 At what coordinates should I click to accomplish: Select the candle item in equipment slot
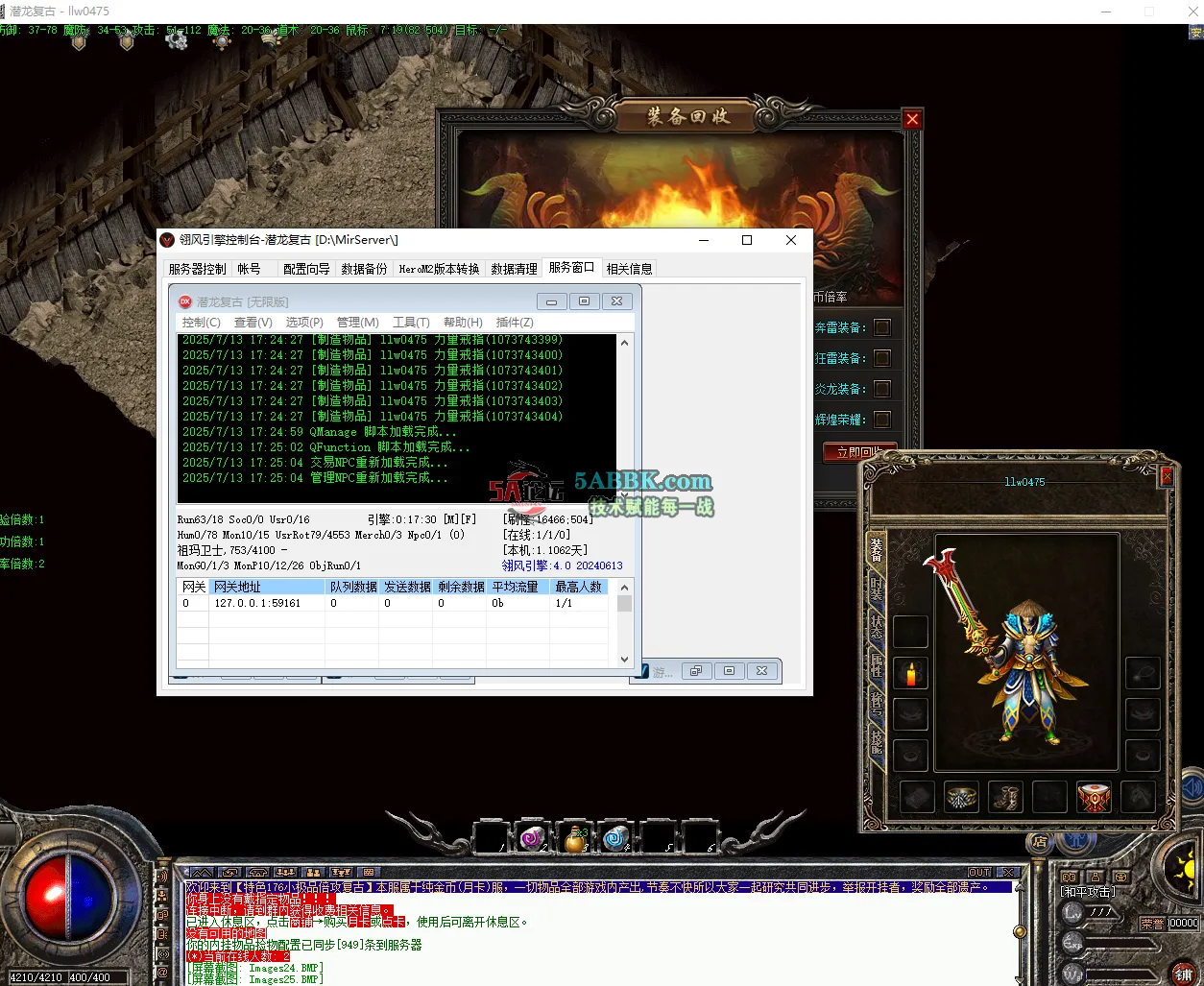910,674
